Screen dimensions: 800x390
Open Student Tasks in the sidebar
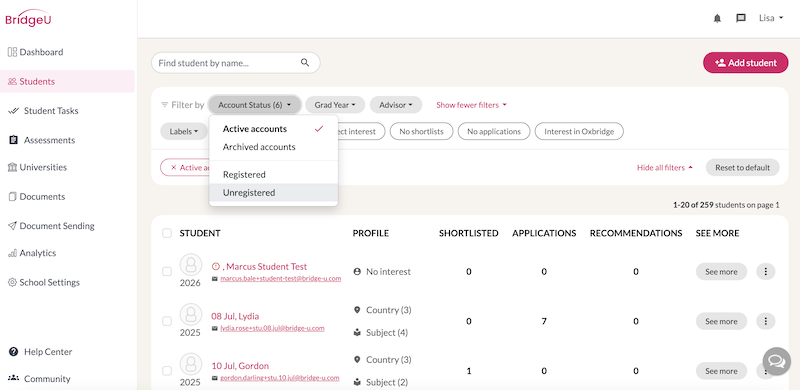click(x=43, y=111)
